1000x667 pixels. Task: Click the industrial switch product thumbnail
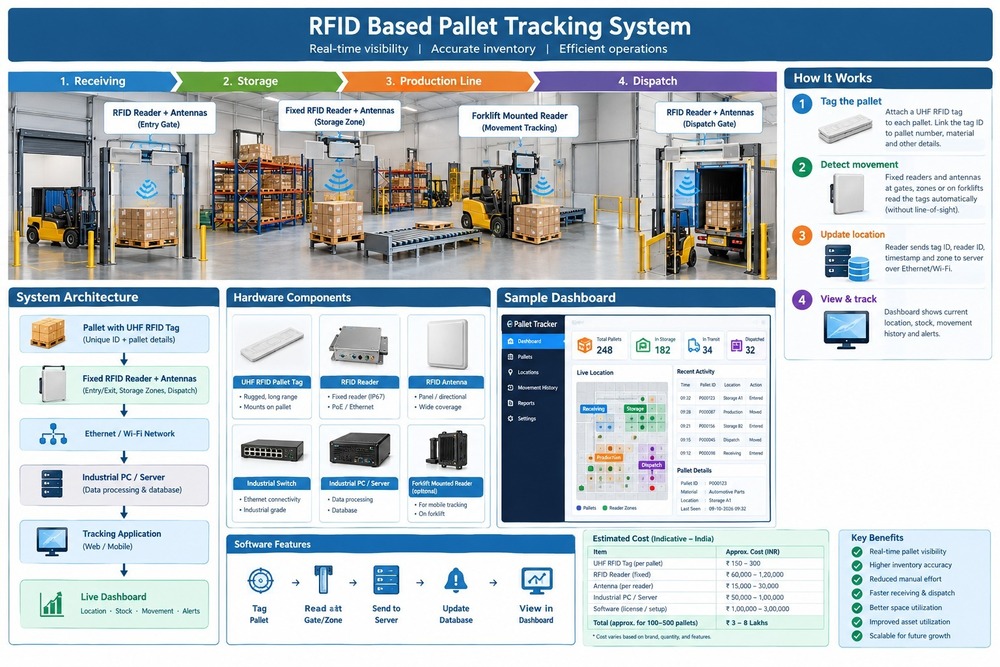click(x=272, y=450)
